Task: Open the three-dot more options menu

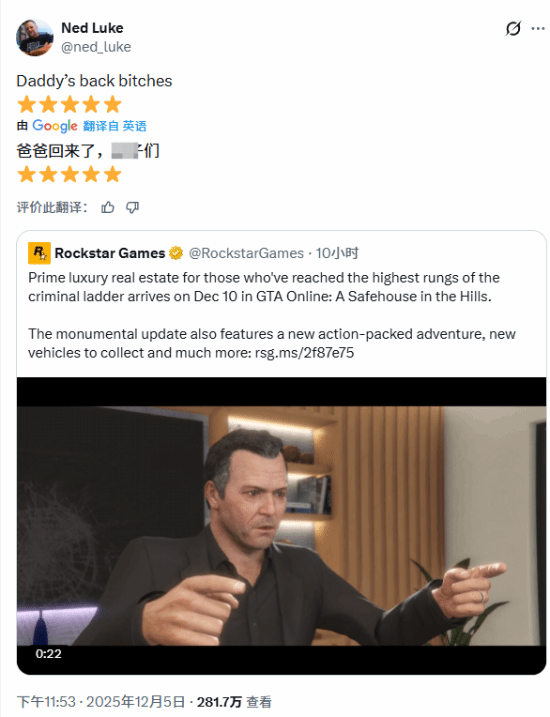Action: click(x=538, y=29)
